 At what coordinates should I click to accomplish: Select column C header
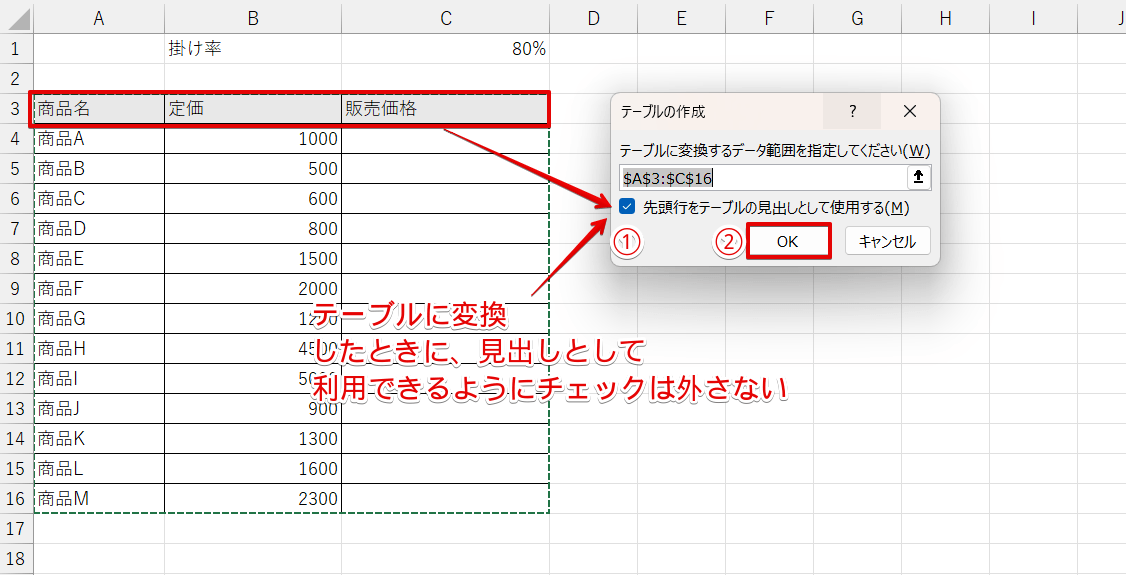click(x=446, y=19)
